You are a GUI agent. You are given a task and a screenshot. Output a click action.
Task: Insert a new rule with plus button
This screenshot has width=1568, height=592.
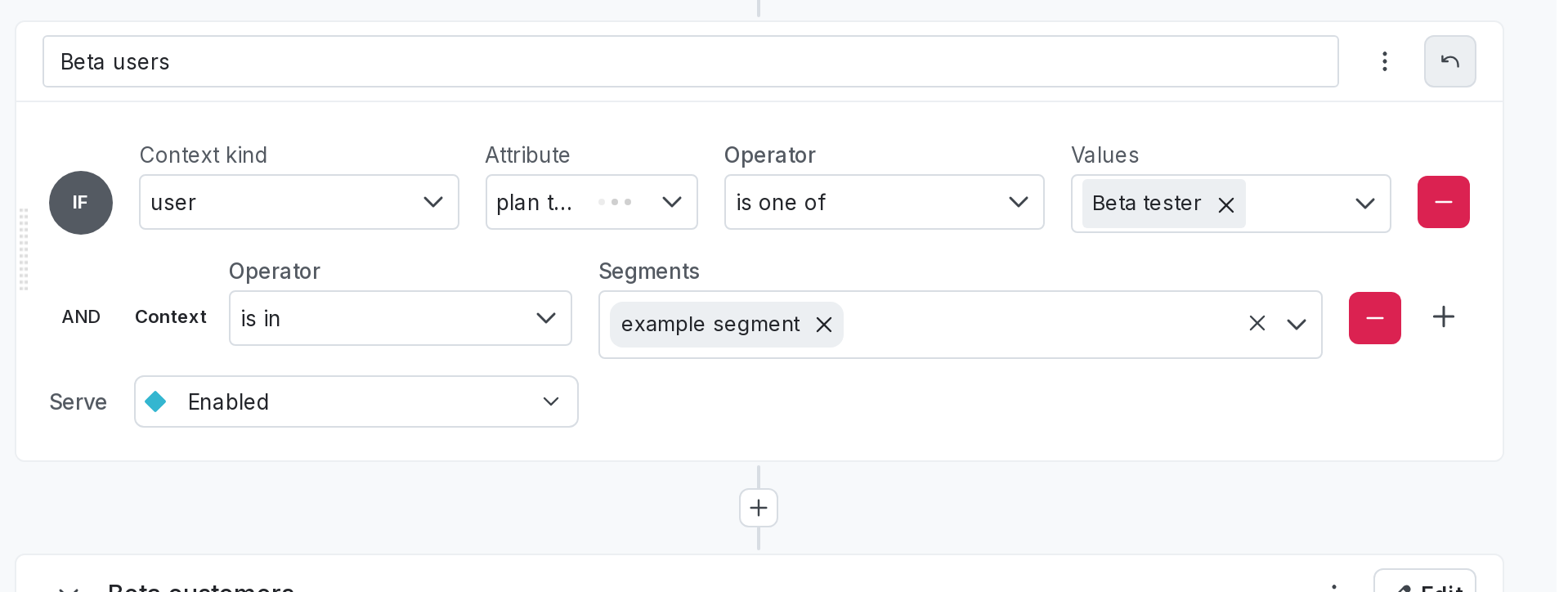[x=758, y=508]
